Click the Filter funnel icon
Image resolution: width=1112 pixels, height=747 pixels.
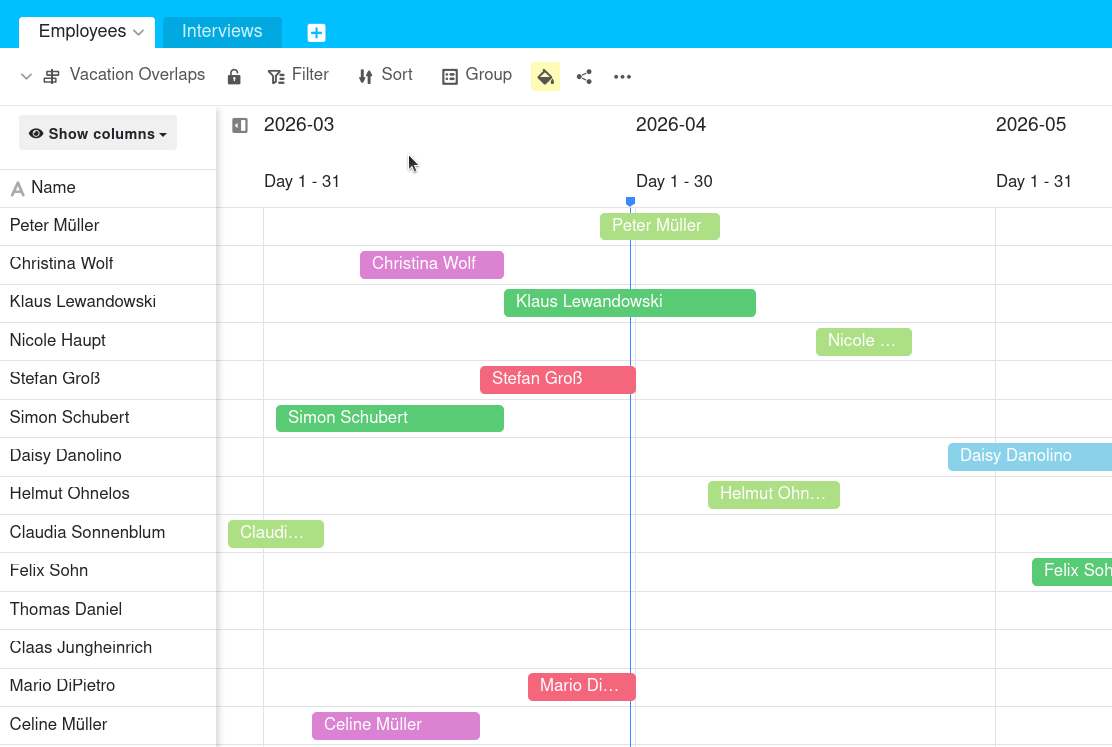pyautogui.click(x=276, y=76)
